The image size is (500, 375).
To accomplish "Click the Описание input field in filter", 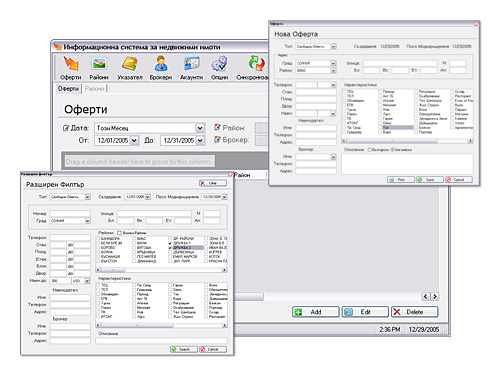I will click(161, 341).
